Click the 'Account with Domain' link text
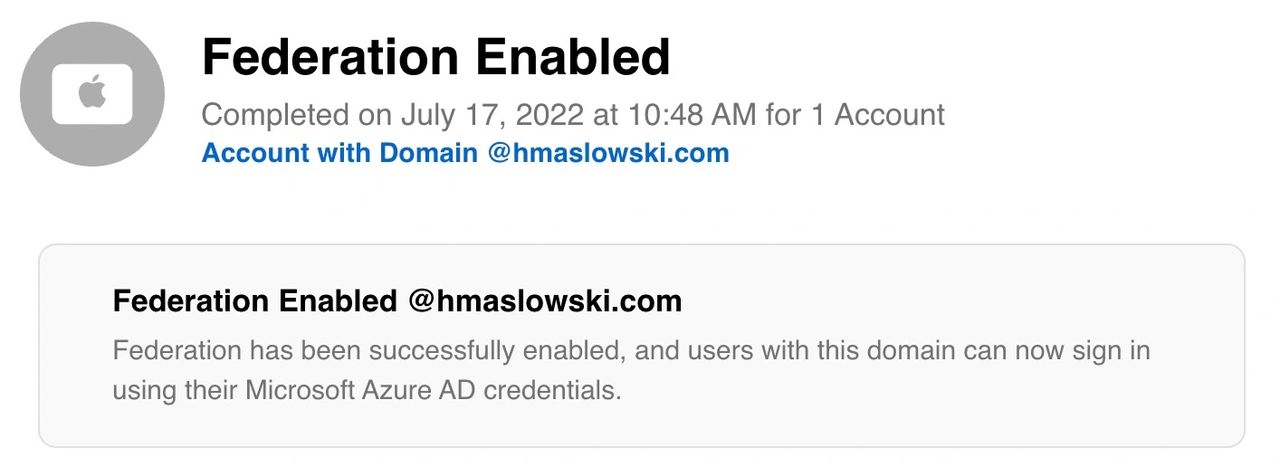Screen dimensions: 1280x467 point(340,153)
